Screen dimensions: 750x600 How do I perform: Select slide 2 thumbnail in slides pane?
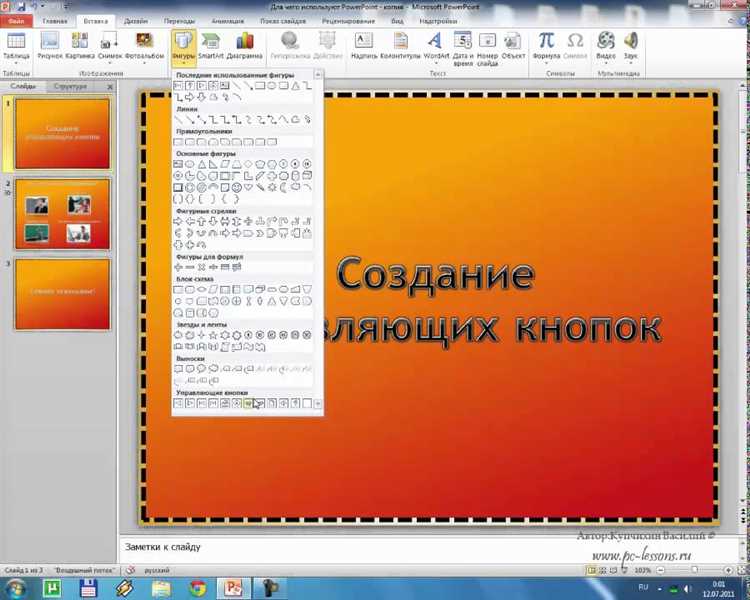click(62, 216)
